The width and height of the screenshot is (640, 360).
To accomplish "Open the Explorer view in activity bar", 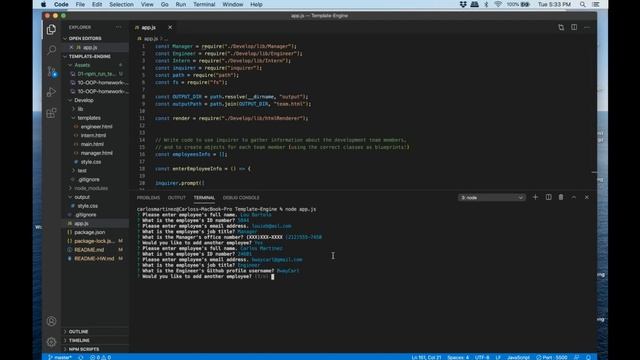I will pyautogui.click(x=51, y=29).
